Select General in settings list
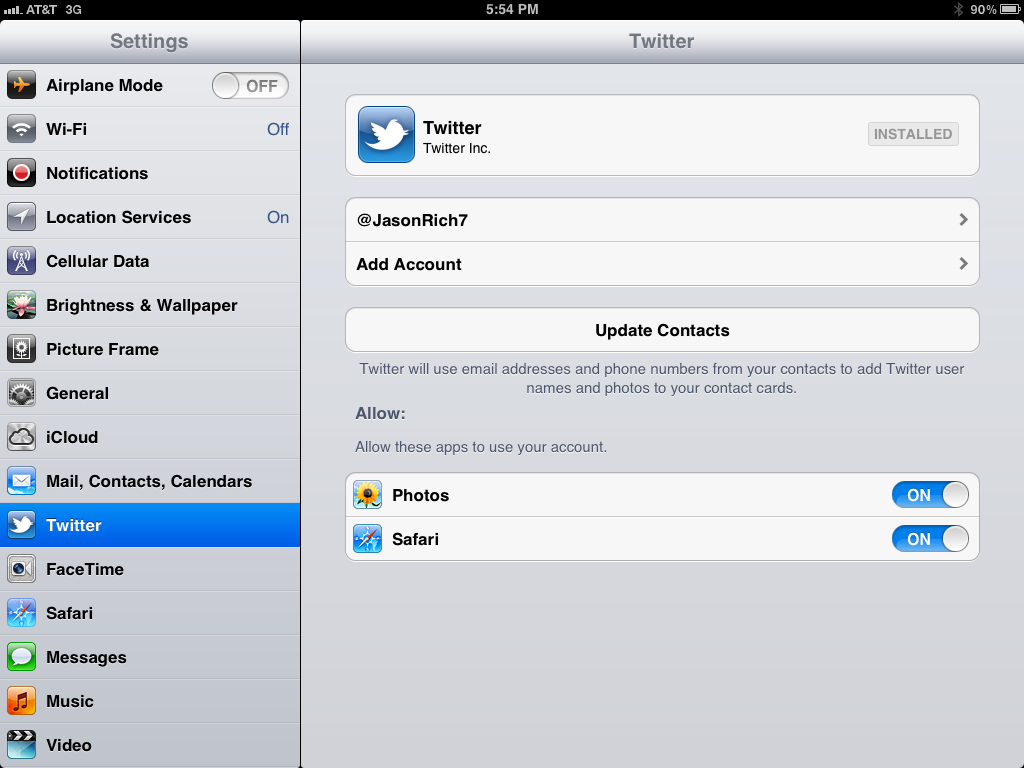This screenshot has height=768, width=1024. (x=150, y=393)
